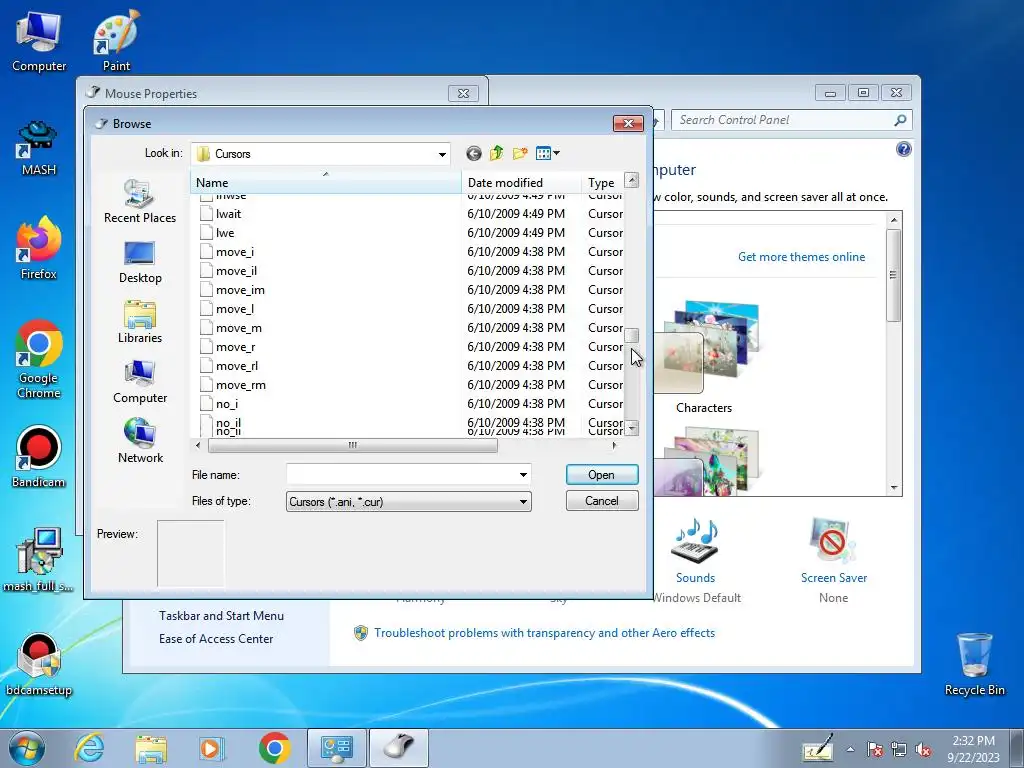Viewport: 1024px width, 768px height.
Task: Click into the File name field
Action: click(402, 475)
